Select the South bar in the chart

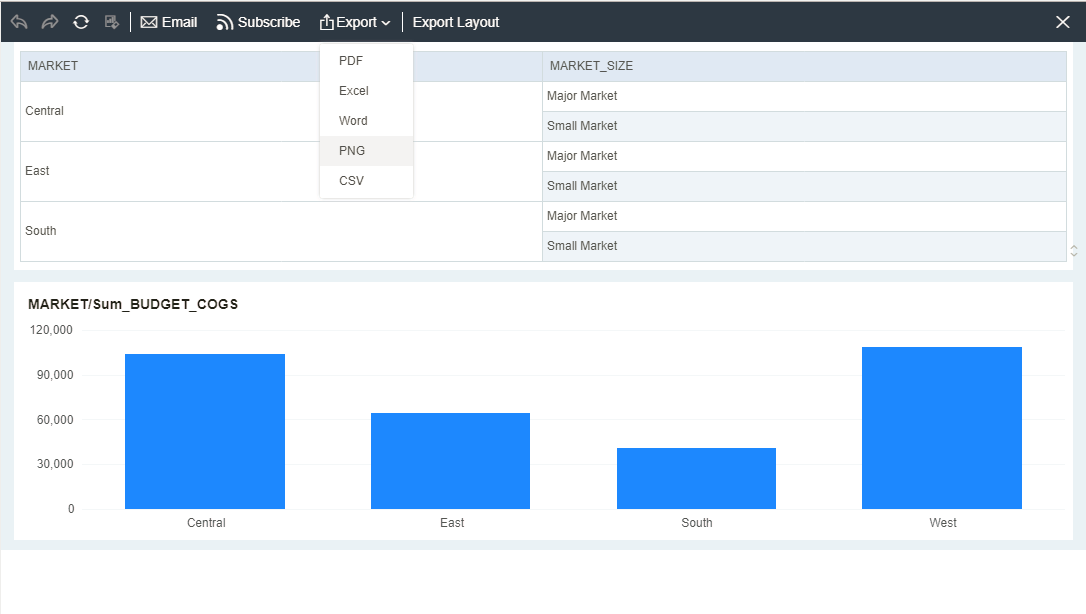tap(696, 478)
